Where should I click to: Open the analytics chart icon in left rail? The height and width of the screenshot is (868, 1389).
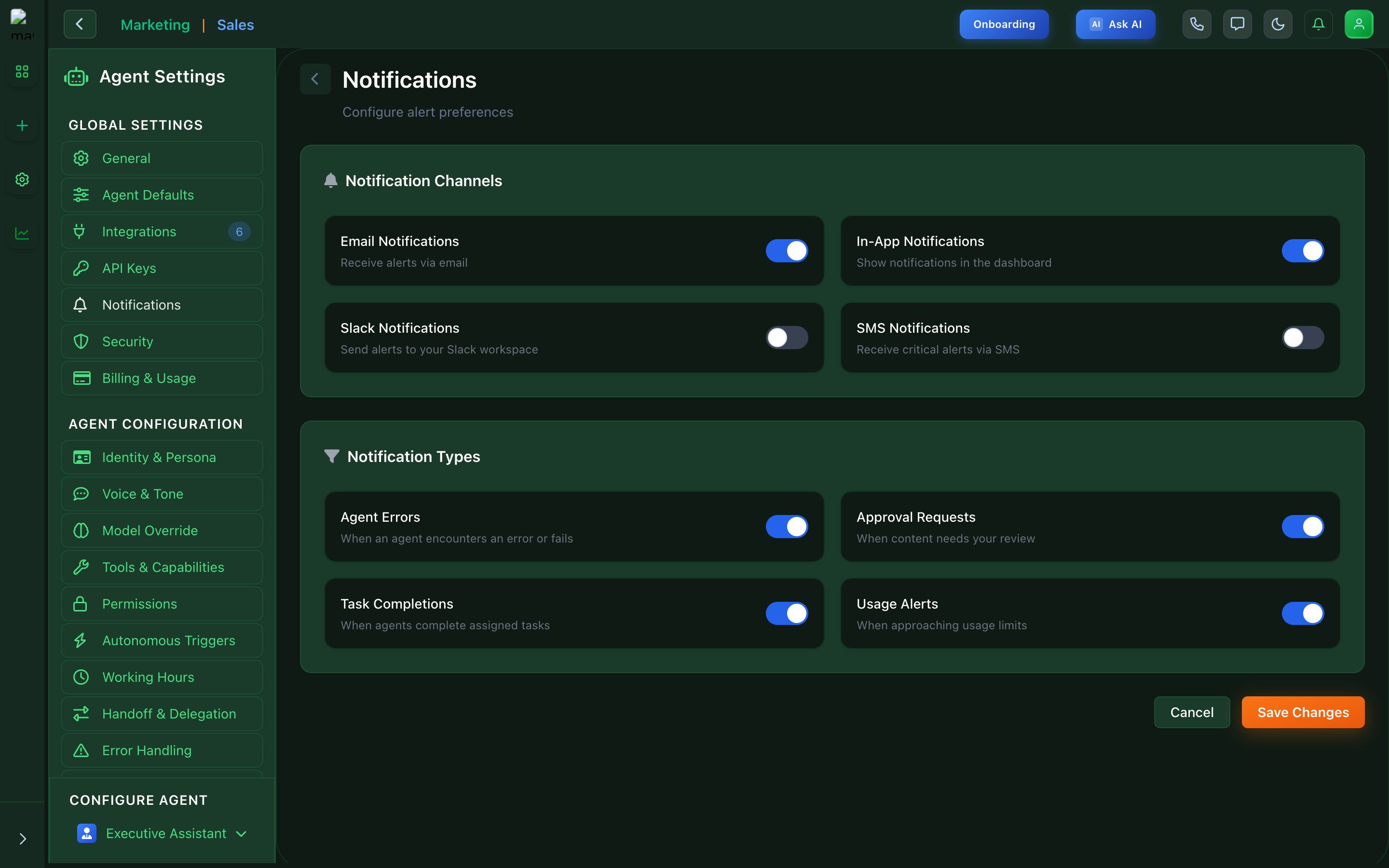click(x=22, y=234)
